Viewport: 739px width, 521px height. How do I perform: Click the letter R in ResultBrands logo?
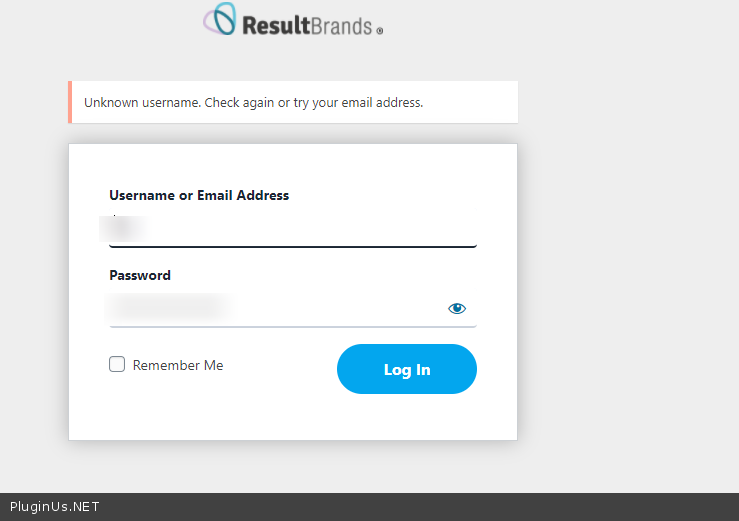251,25
